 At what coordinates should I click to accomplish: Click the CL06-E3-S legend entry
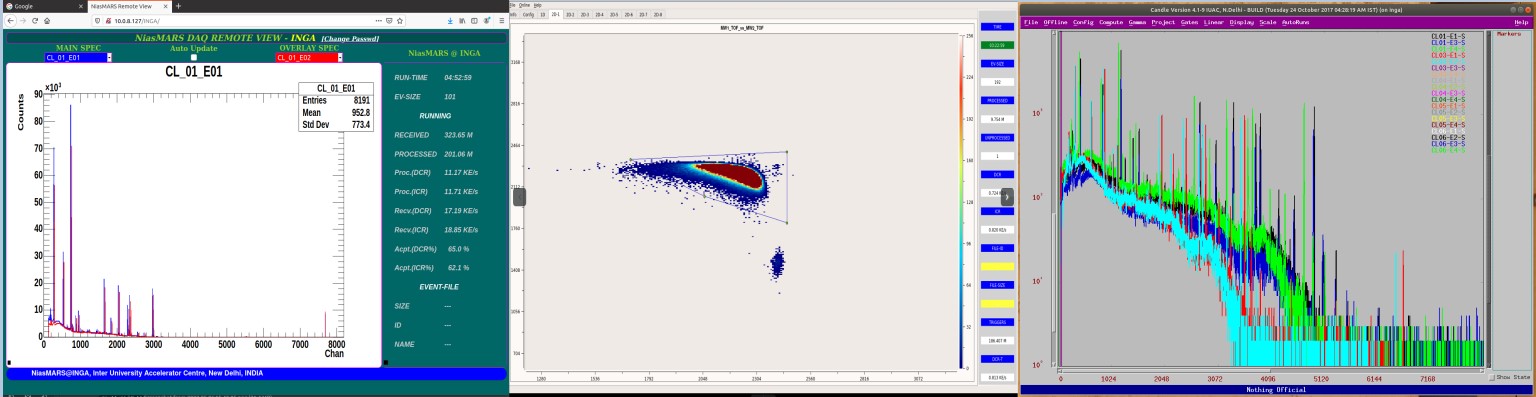(x=1448, y=144)
